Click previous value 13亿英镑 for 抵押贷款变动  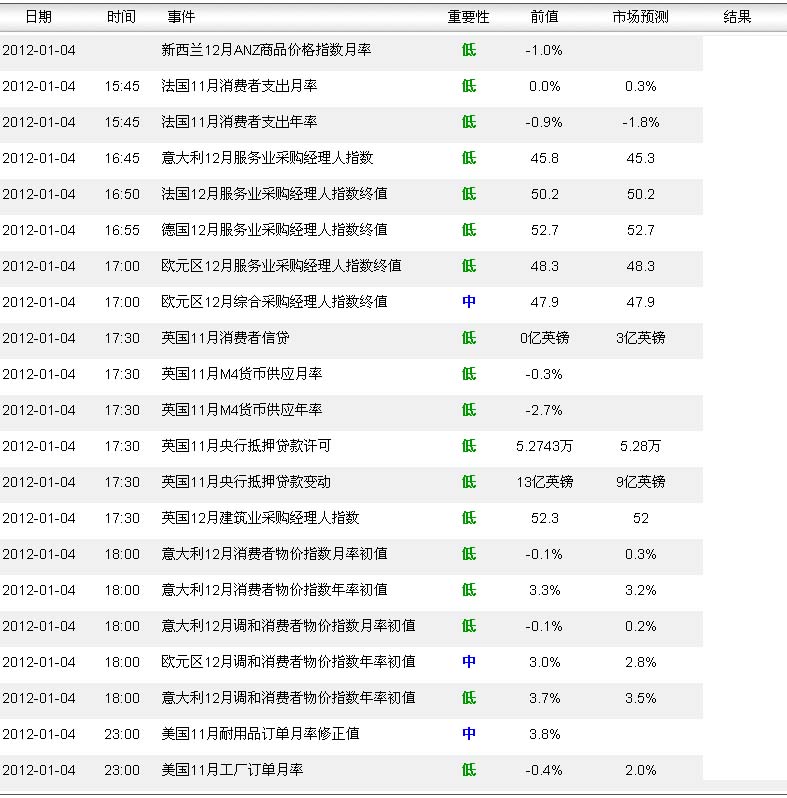[545, 482]
